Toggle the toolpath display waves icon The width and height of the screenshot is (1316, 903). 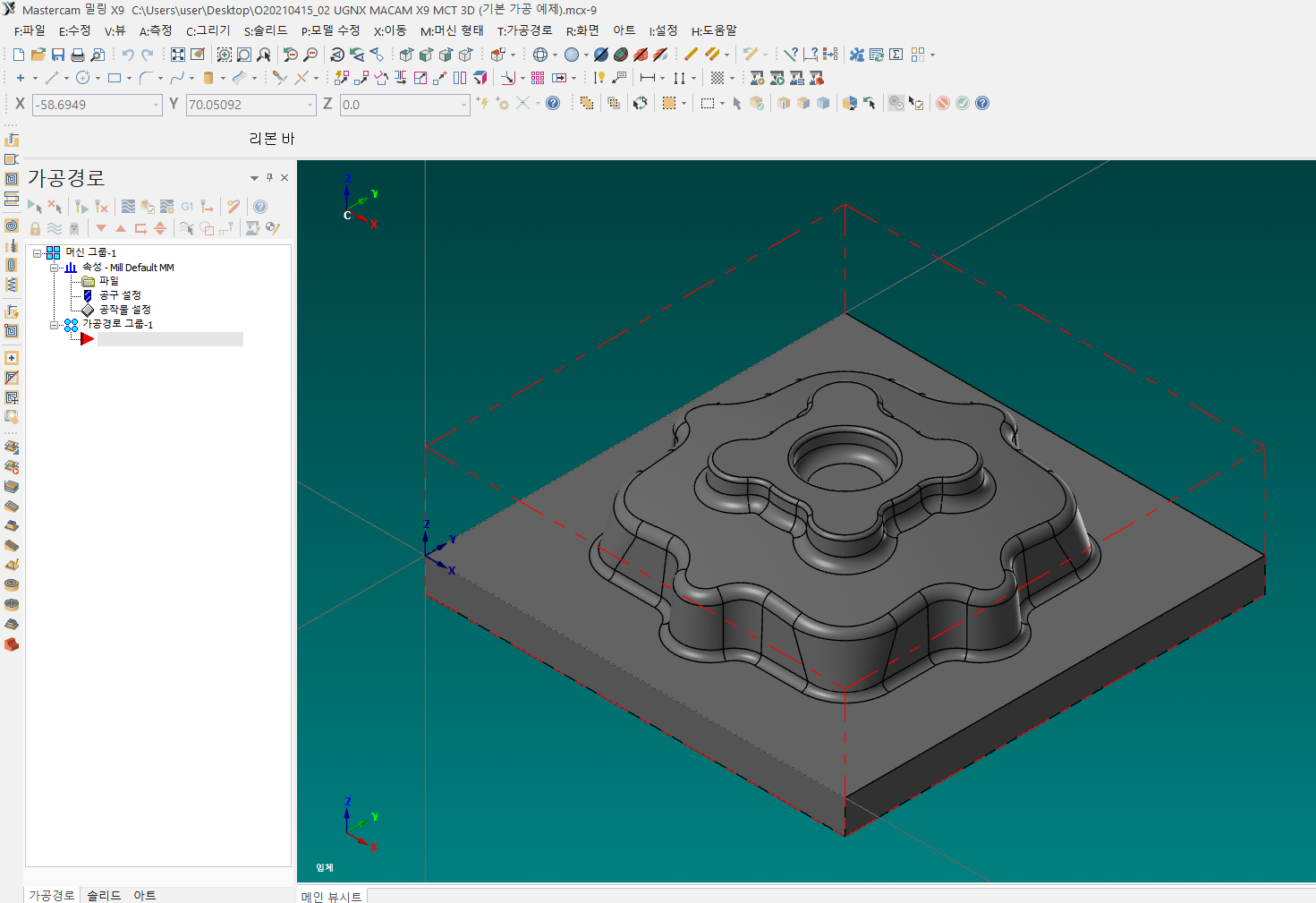click(55, 229)
